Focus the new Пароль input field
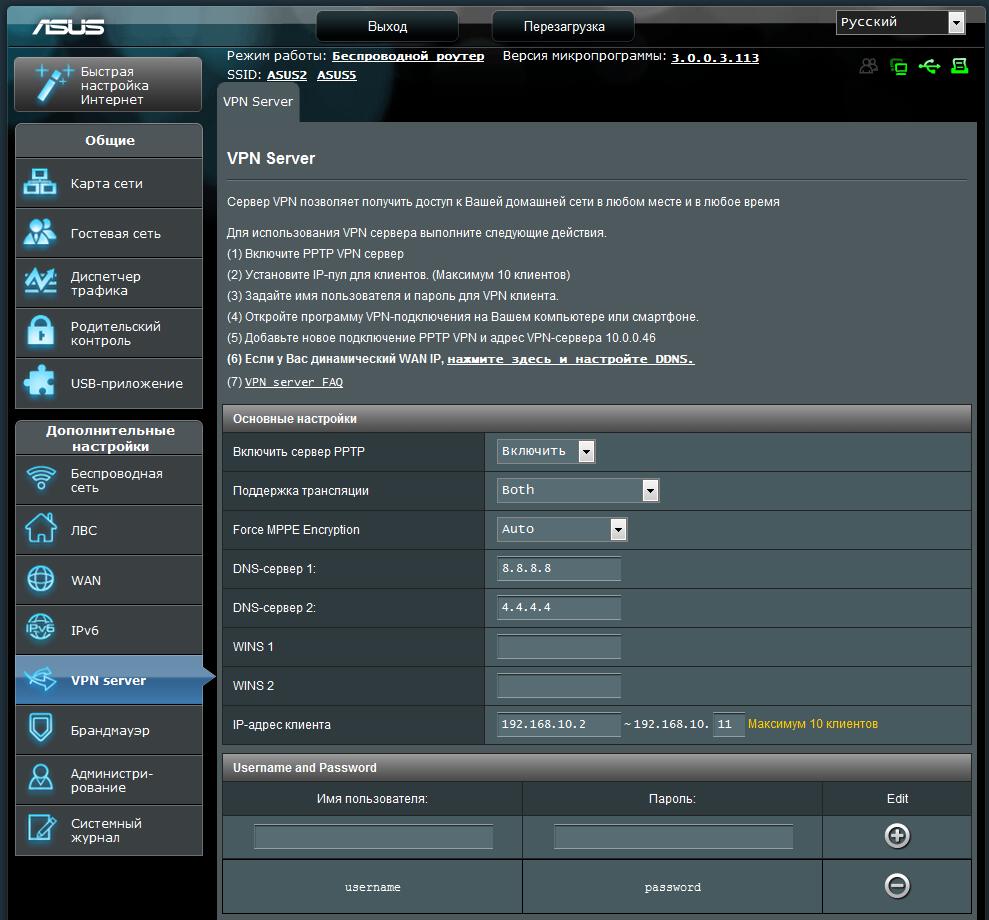 (x=673, y=836)
